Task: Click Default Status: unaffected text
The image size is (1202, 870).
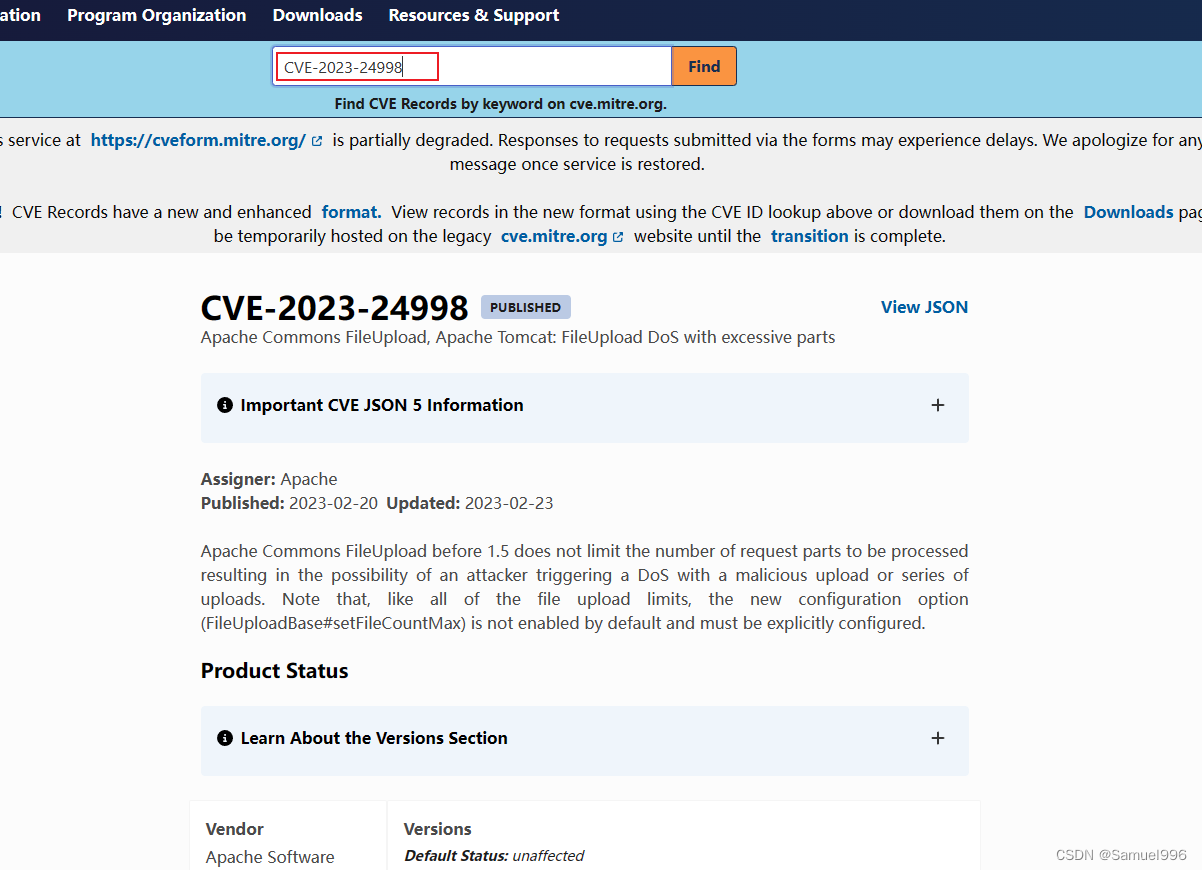Action: (494, 856)
